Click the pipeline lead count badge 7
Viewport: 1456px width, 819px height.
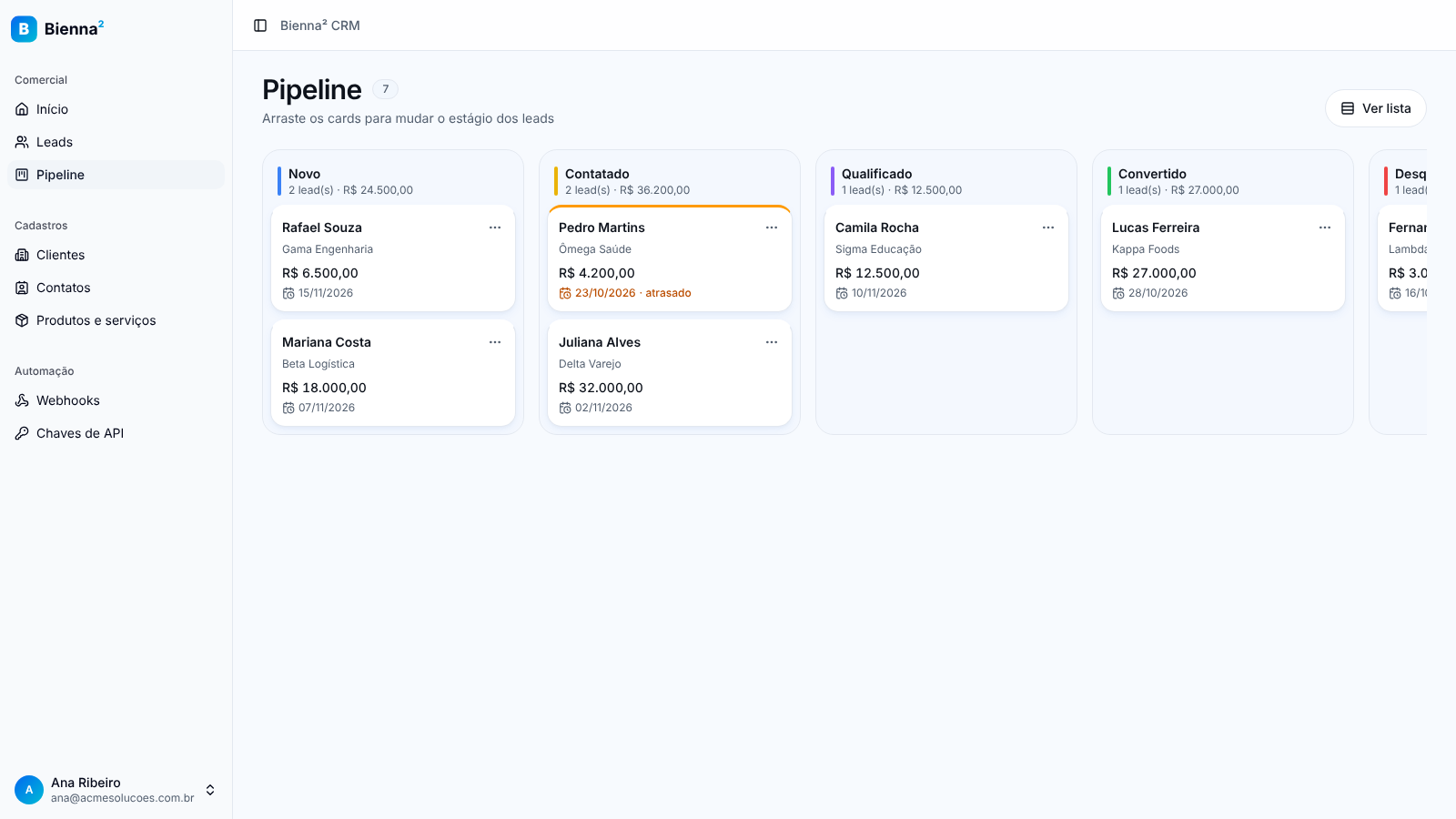pos(386,89)
